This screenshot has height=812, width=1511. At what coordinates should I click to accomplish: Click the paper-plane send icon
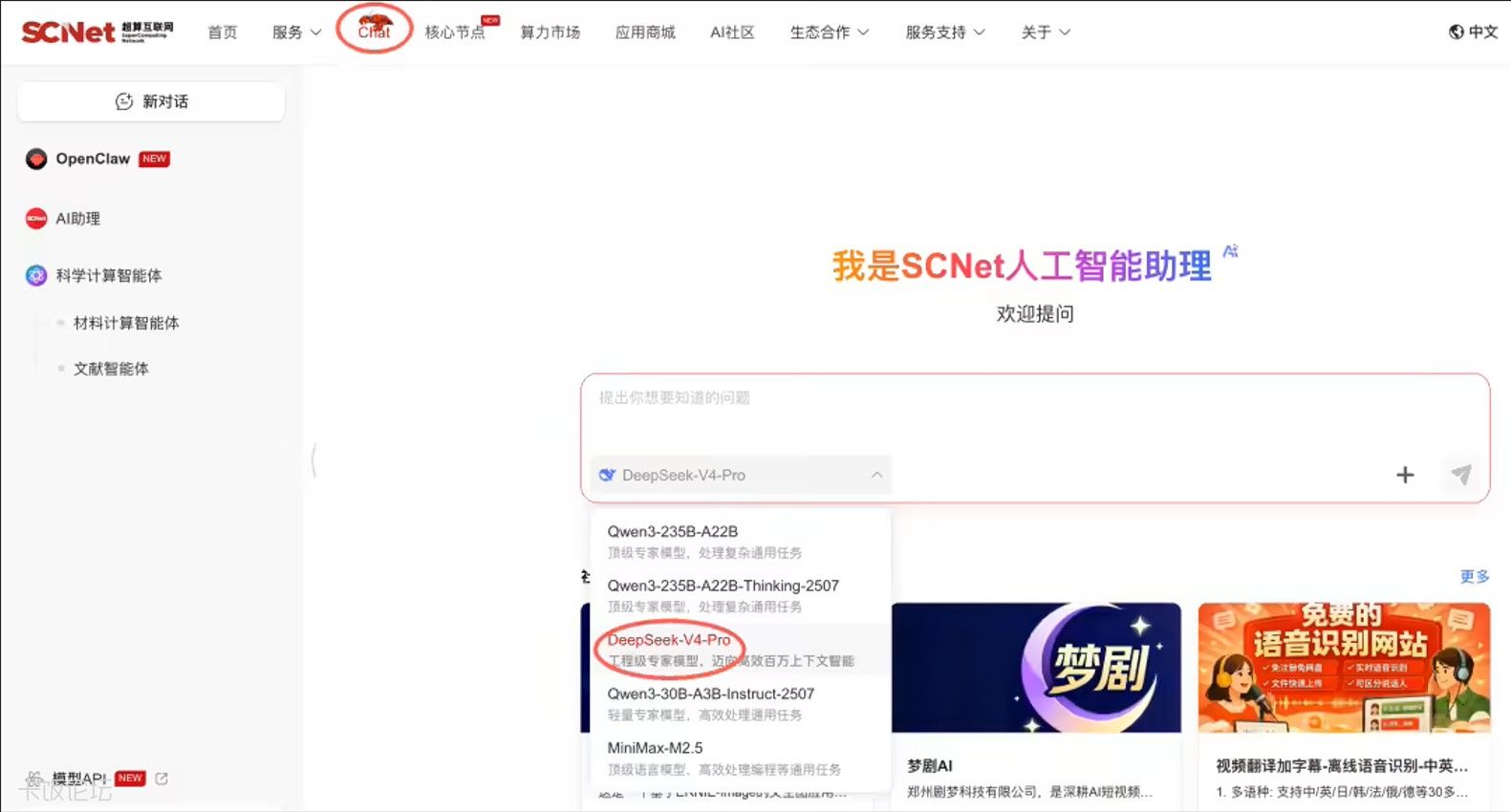tap(1460, 474)
